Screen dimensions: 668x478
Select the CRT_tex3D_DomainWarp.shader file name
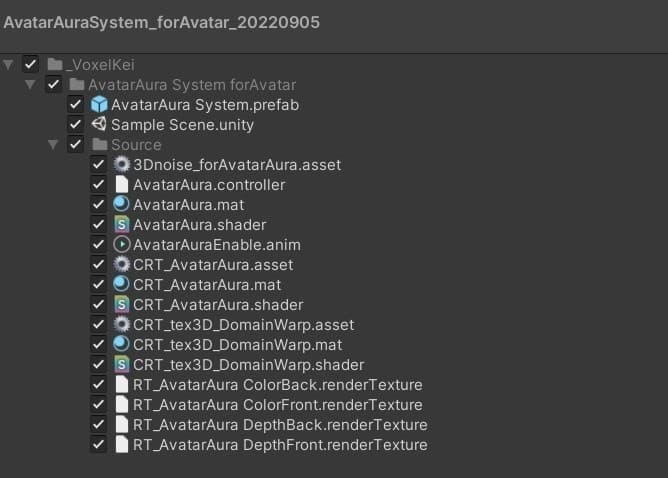click(x=248, y=365)
